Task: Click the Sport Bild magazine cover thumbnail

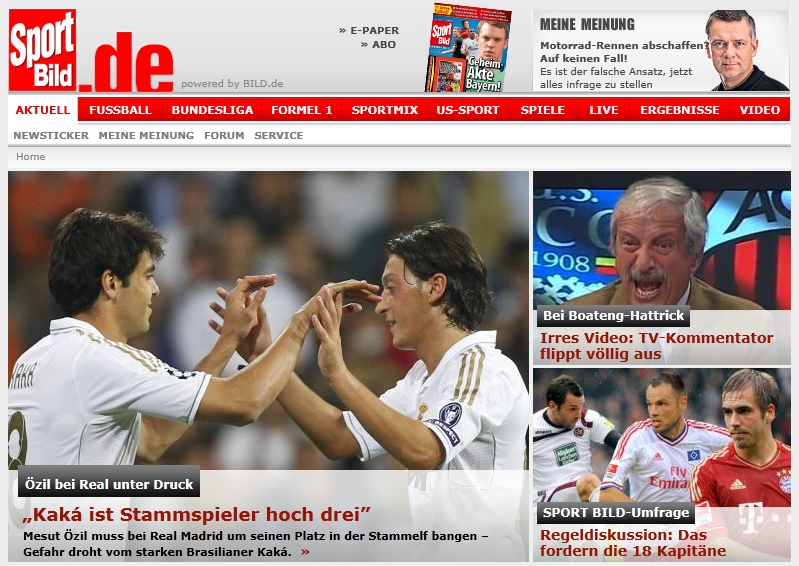Action: (x=468, y=48)
